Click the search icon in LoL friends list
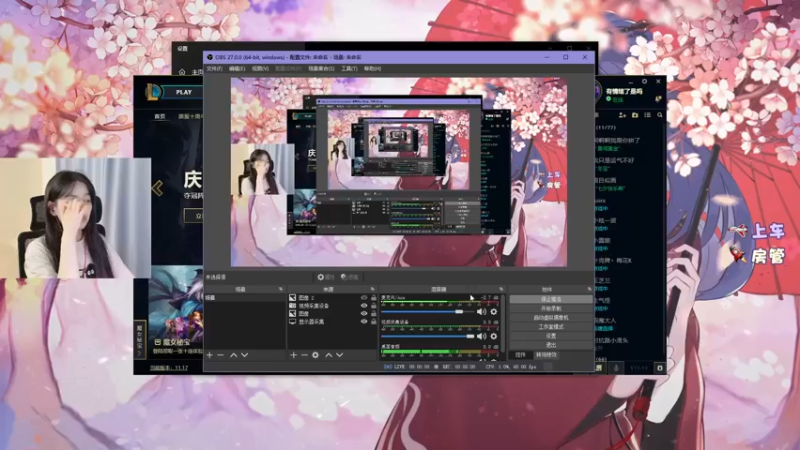Screen dimensions: 800x450 [660, 116]
